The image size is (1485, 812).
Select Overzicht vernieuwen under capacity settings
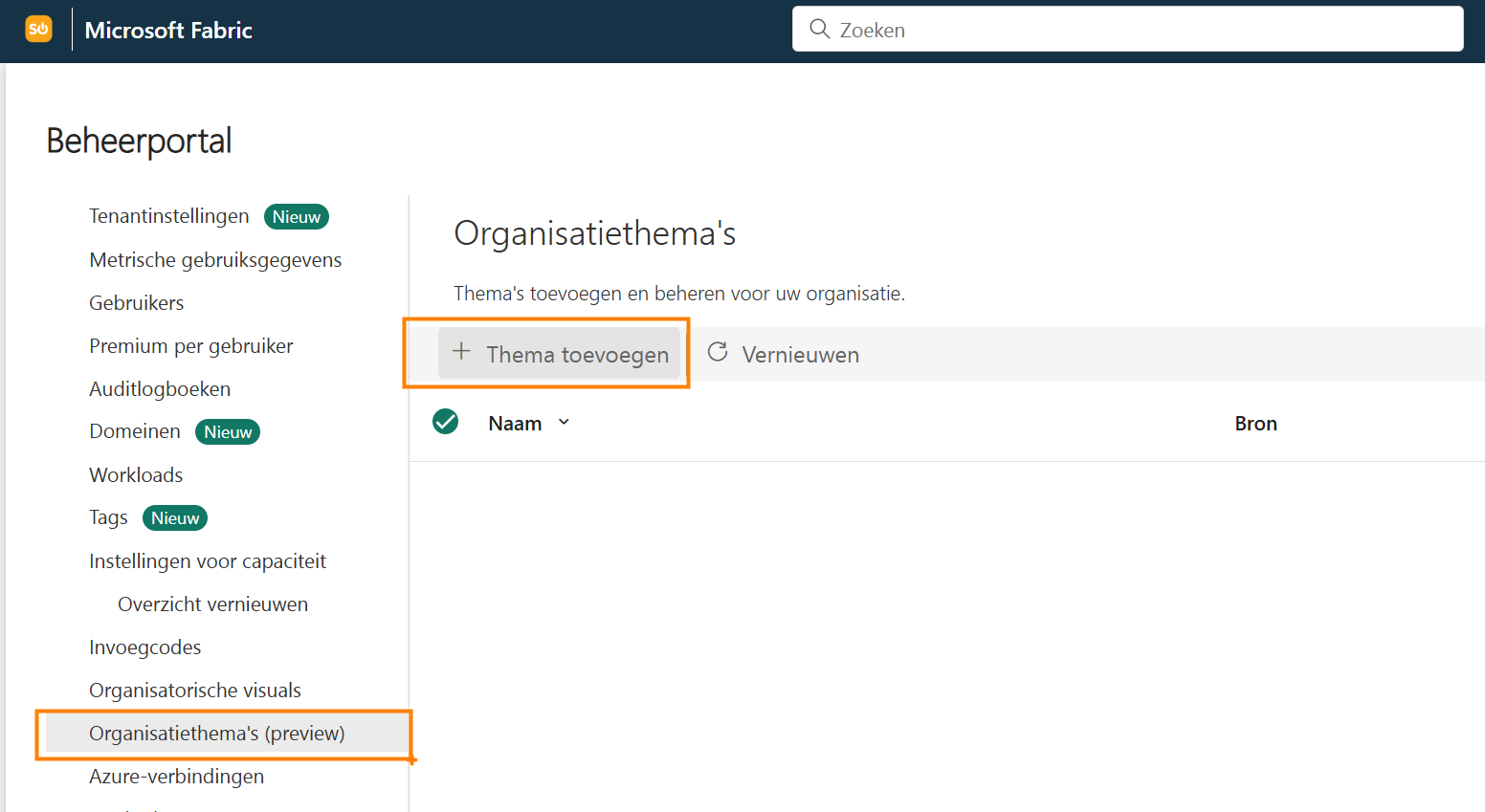(212, 604)
